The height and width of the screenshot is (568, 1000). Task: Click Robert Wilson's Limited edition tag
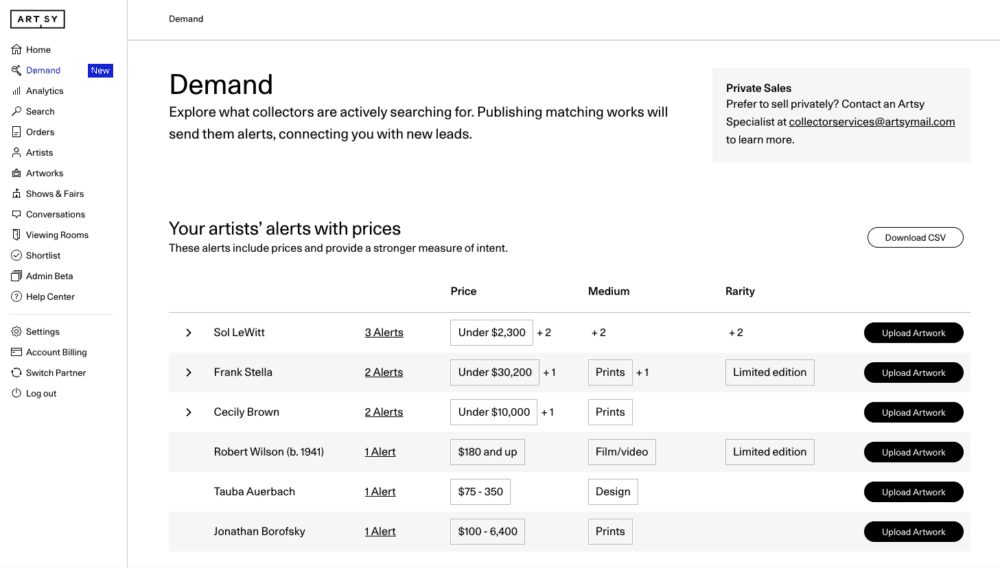click(x=770, y=452)
